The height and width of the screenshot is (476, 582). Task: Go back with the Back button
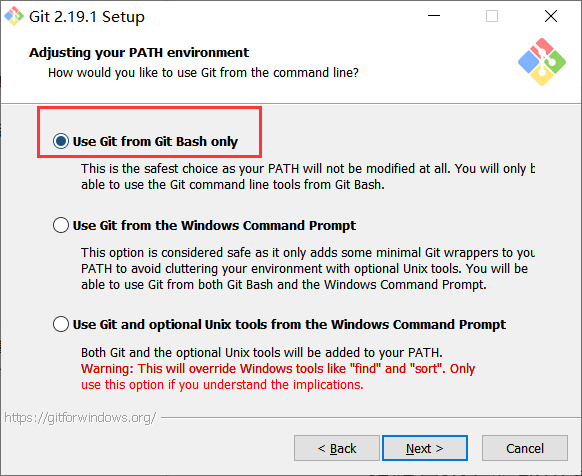(337, 448)
